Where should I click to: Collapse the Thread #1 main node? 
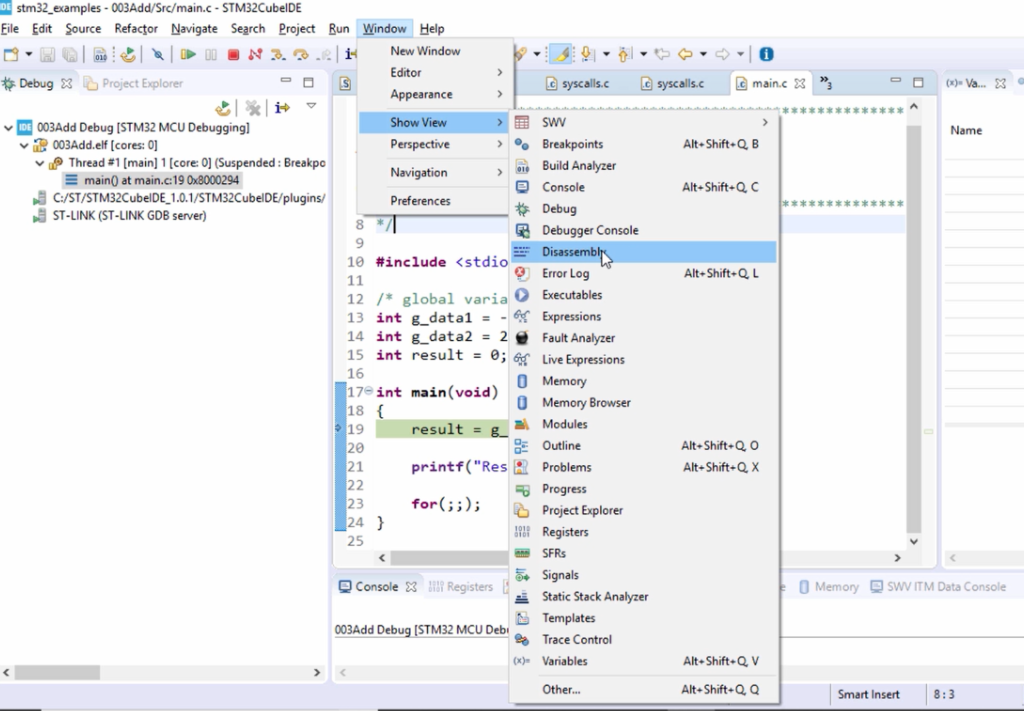(x=40, y=163)
